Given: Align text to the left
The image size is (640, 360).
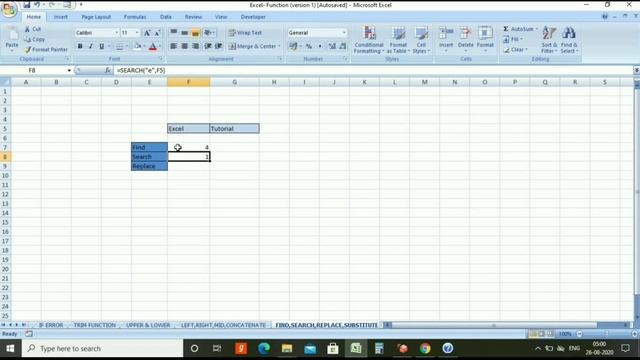Looking at the screenshot, I should pyautogui.click(x=173, y=46).
